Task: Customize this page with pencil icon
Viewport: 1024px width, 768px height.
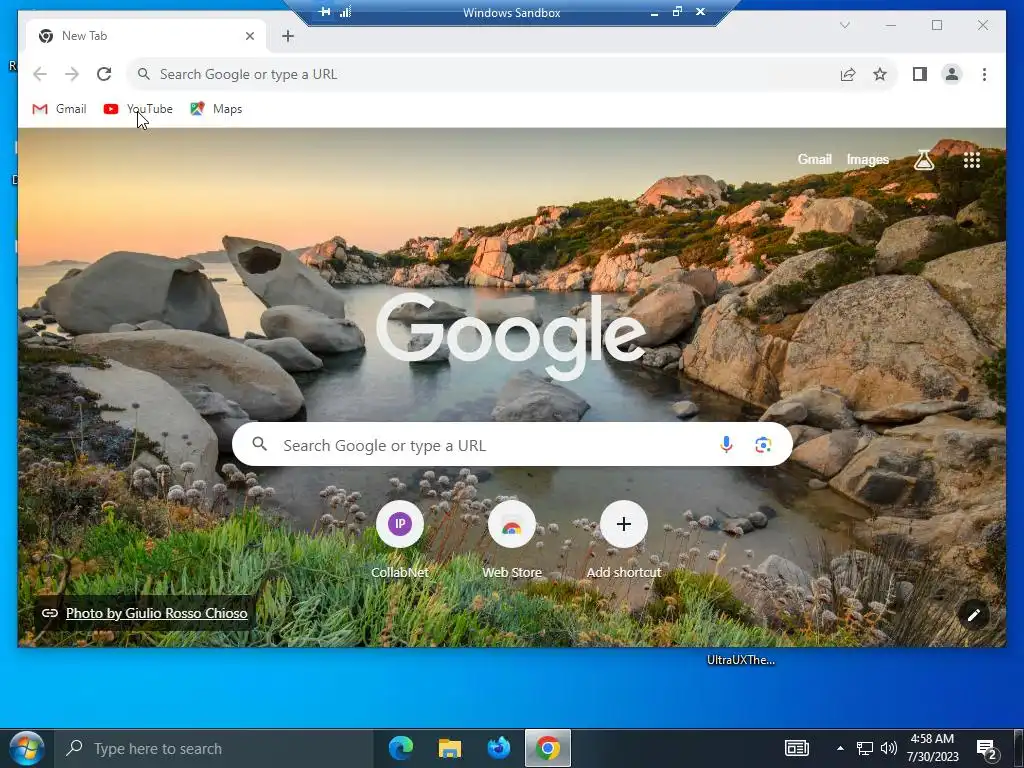Action: point(974,615)
